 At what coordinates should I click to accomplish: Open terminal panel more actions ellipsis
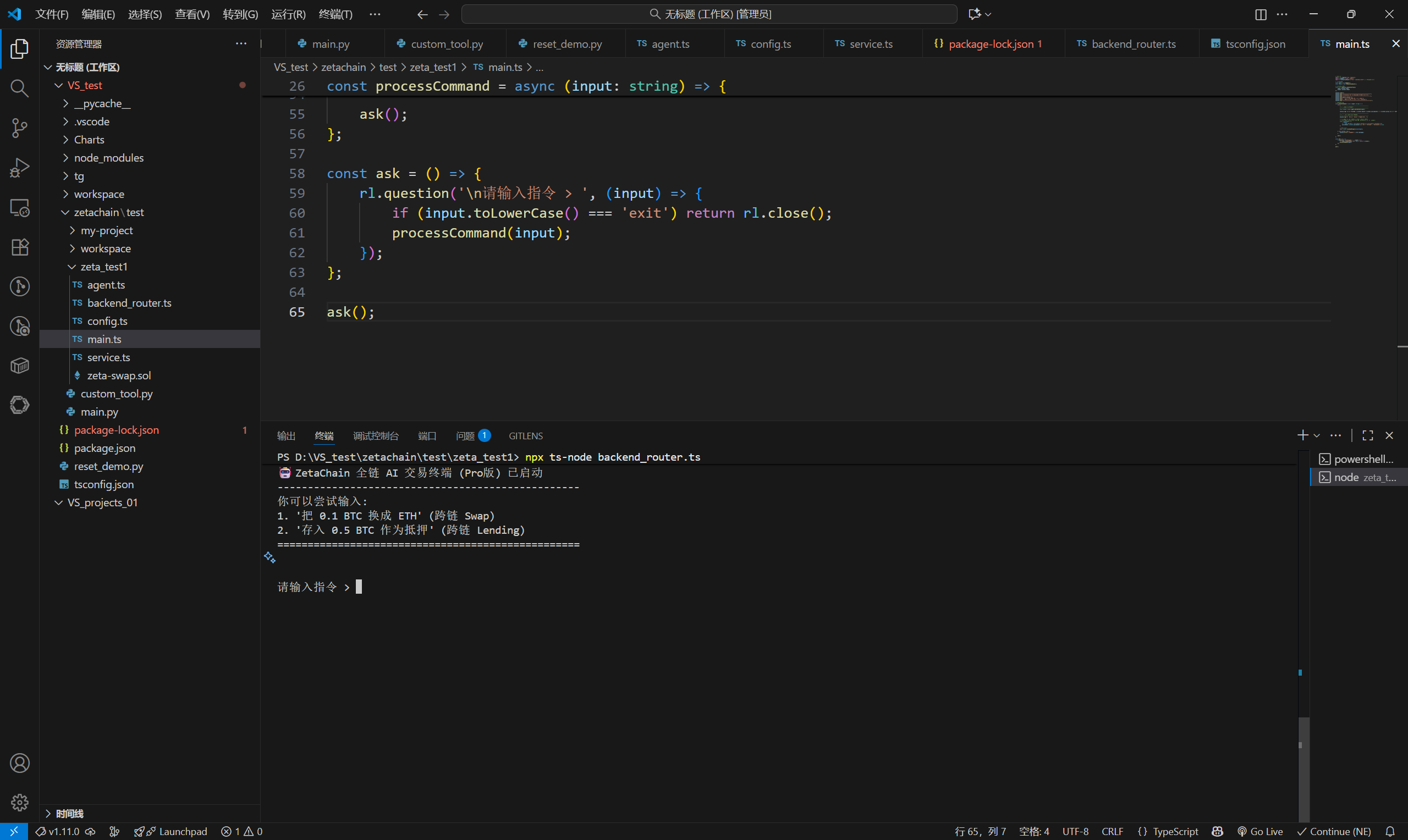tap(1335, 435)
